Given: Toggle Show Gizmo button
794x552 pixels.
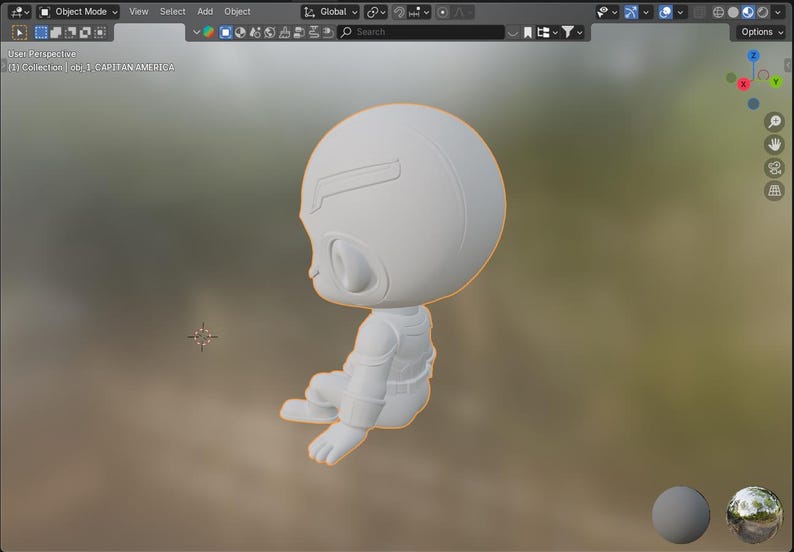Looking at the screenshot, I should [x=631, y=12].
